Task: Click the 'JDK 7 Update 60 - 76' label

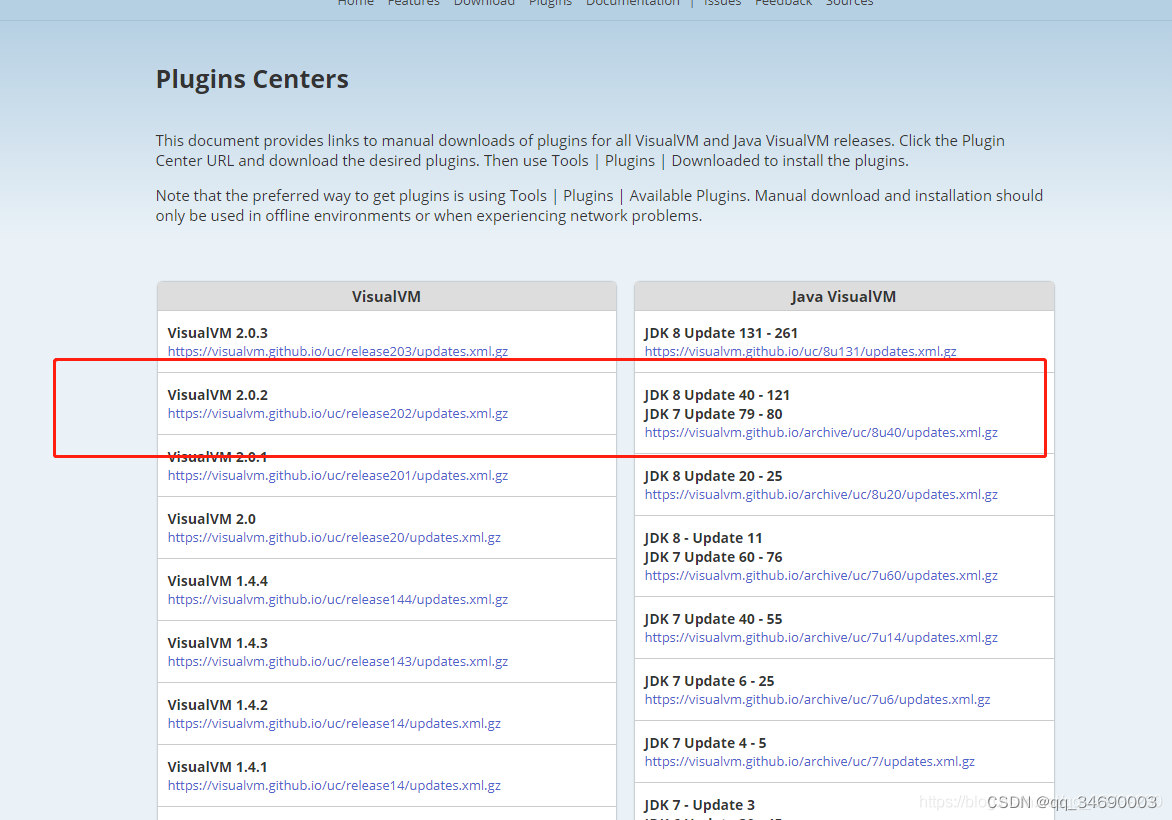Action: click(x=713, y=557)
